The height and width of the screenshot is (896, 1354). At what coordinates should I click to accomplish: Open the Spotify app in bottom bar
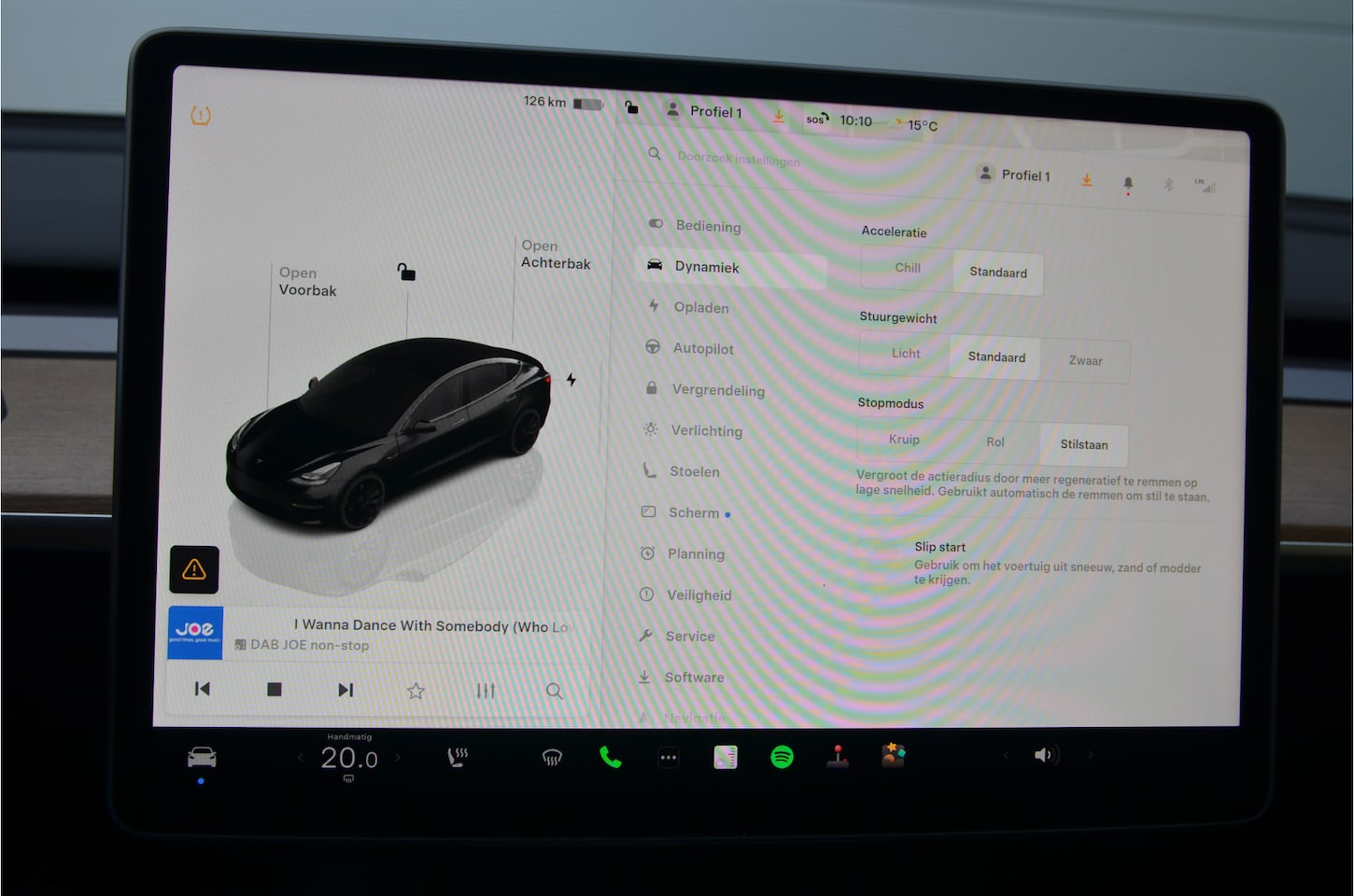pyautogui.click(x=782, y=757)
